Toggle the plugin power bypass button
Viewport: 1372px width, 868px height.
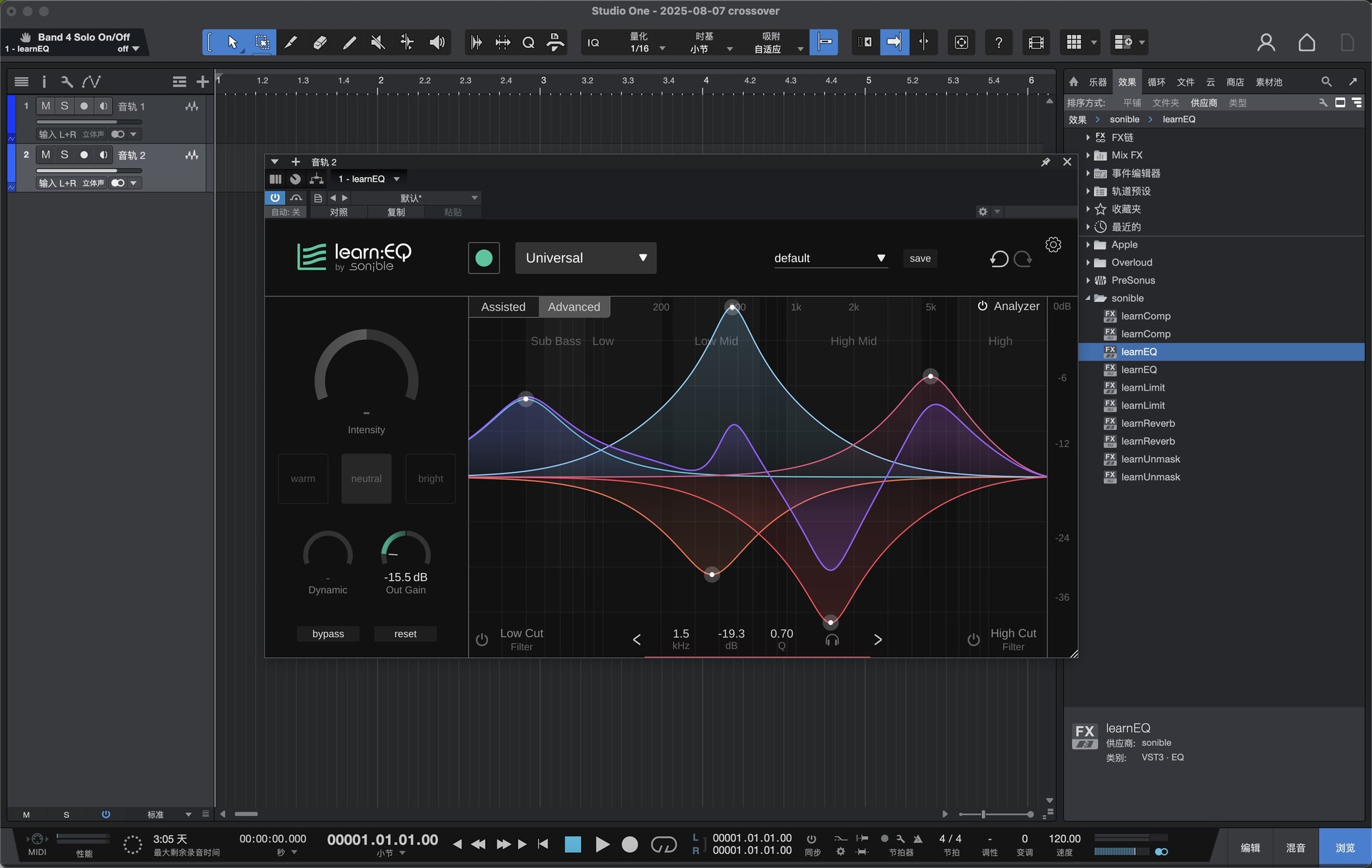point(275,198)
